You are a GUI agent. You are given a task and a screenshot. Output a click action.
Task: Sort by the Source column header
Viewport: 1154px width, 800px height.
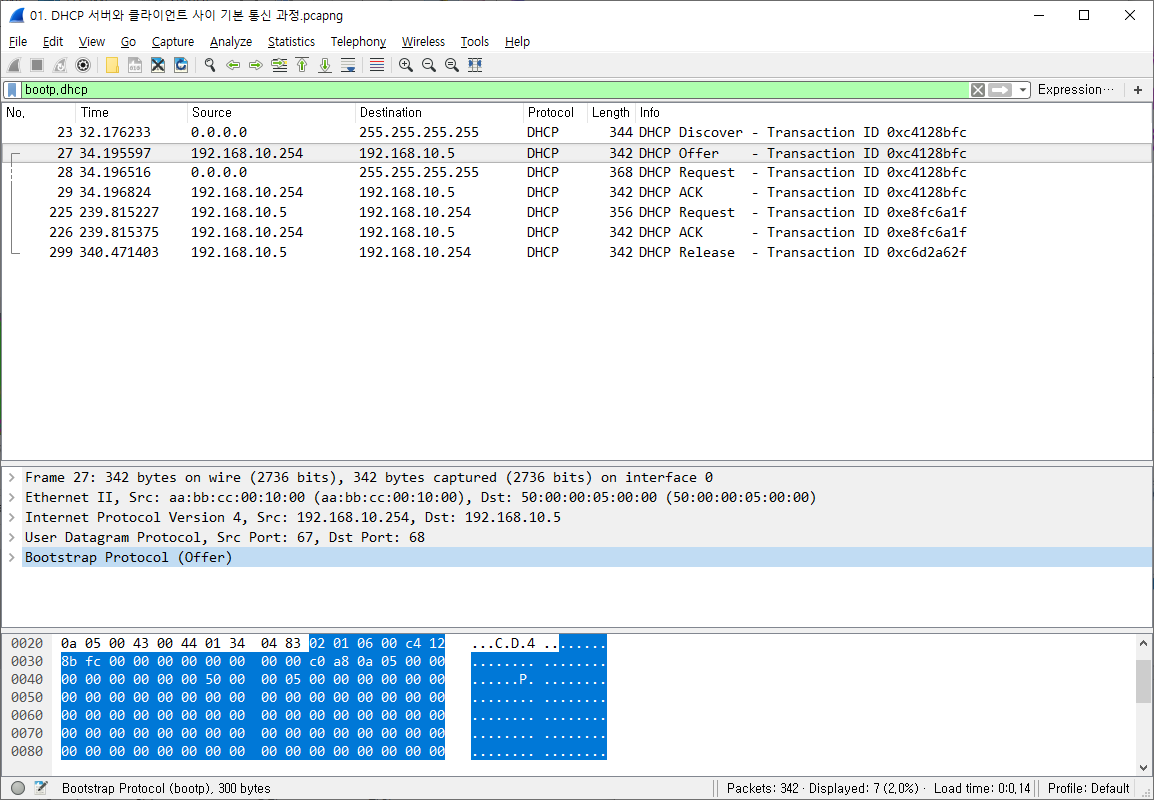(272, 113)
